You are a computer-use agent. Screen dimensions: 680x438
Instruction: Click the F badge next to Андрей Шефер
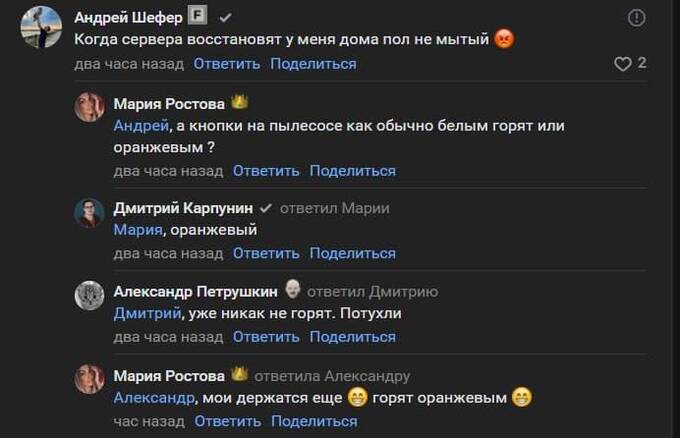tap(198, 17)
